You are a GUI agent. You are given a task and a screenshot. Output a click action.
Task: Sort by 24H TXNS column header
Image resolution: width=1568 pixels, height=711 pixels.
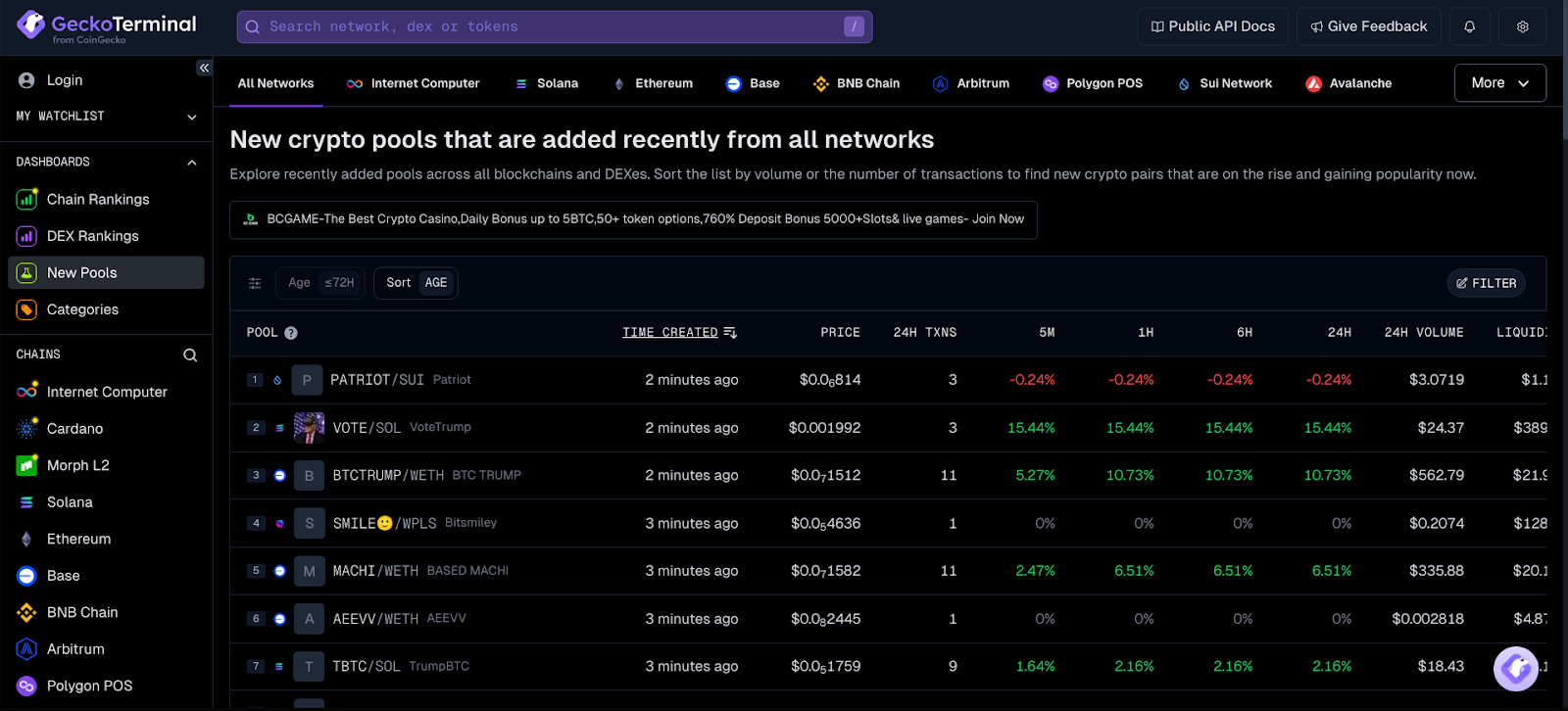tap(924, 333)
